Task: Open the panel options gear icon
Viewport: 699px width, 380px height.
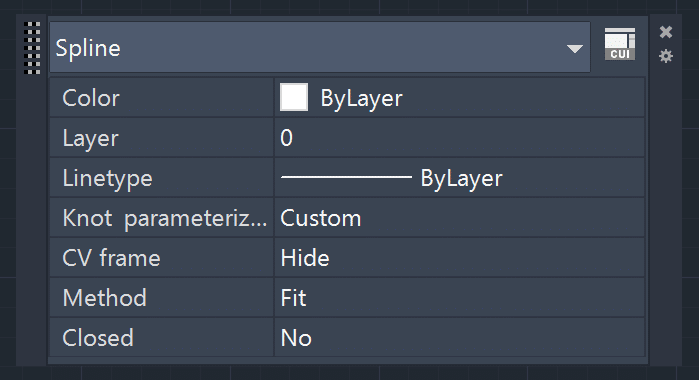Action: [x=666, y=56]
